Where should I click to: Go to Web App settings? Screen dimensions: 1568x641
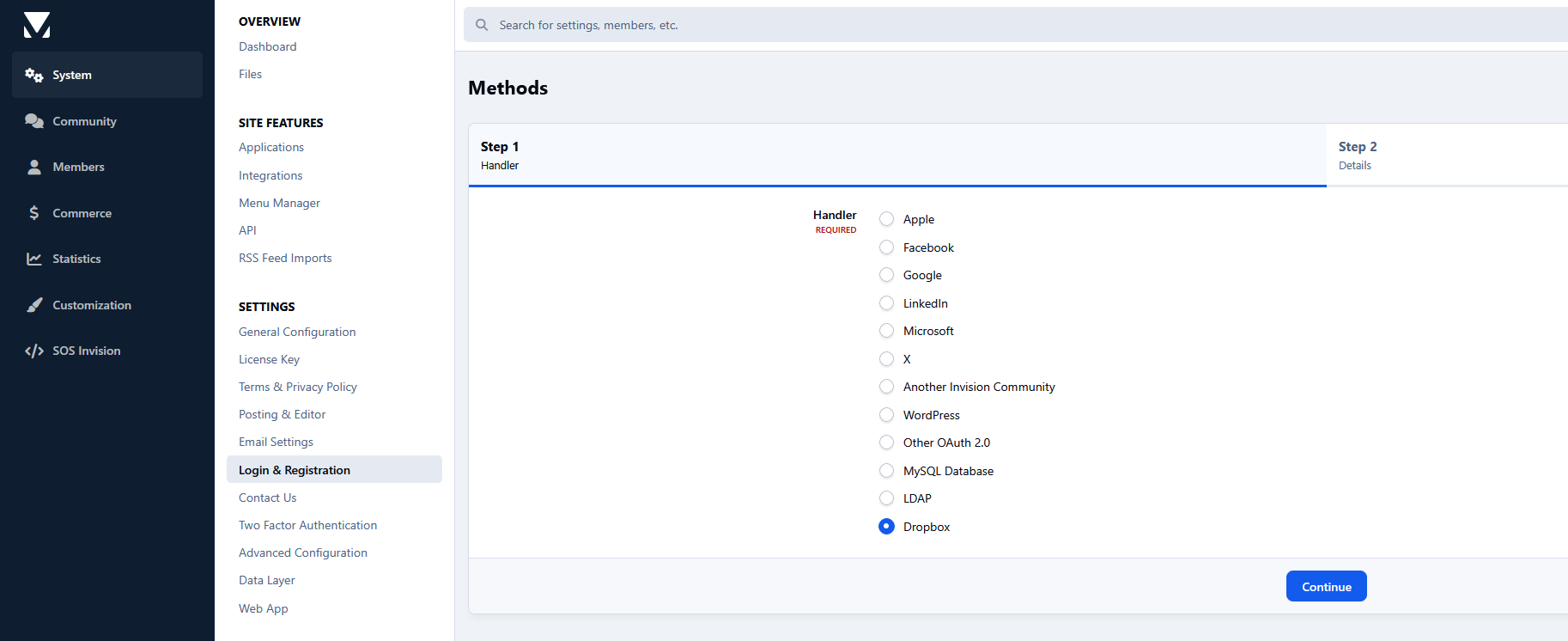[264, 608]
